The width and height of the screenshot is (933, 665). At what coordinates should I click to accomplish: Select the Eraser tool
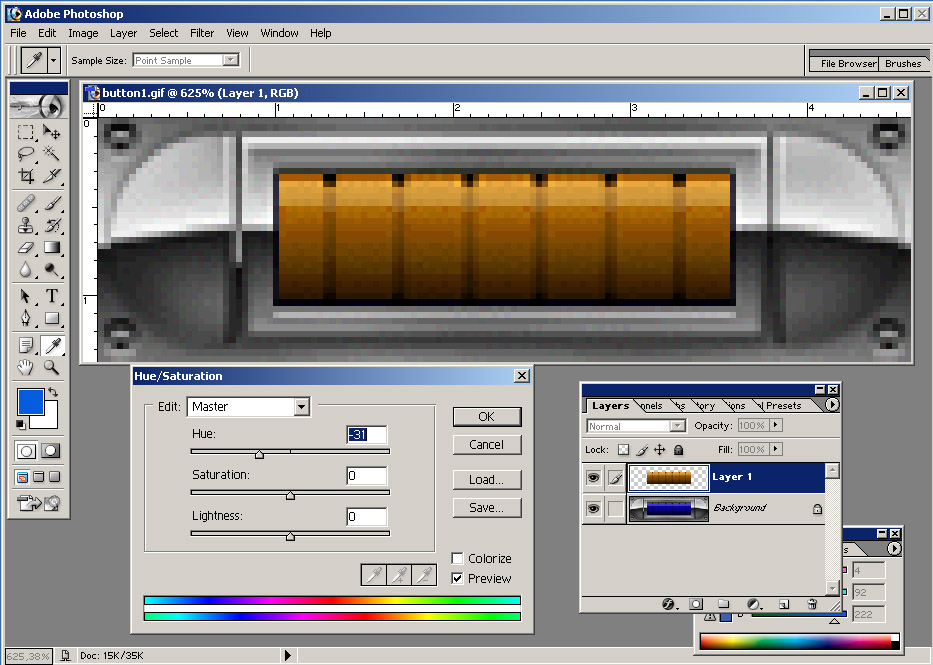click(26, 247)
